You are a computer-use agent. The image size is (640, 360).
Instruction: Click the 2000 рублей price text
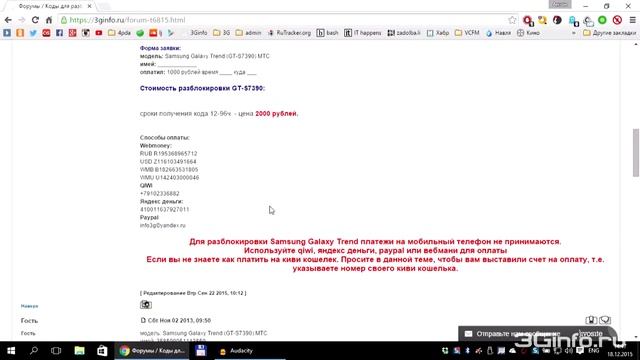[276, 113]
